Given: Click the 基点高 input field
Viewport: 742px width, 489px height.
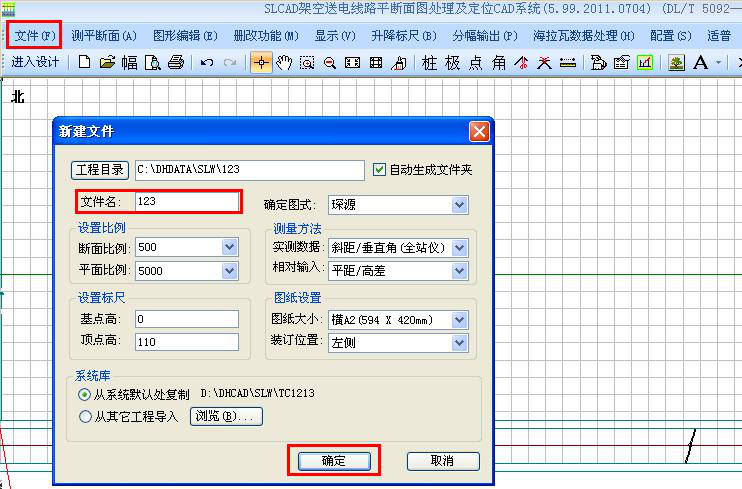Looking at the screenshot, I should [187, 319].
